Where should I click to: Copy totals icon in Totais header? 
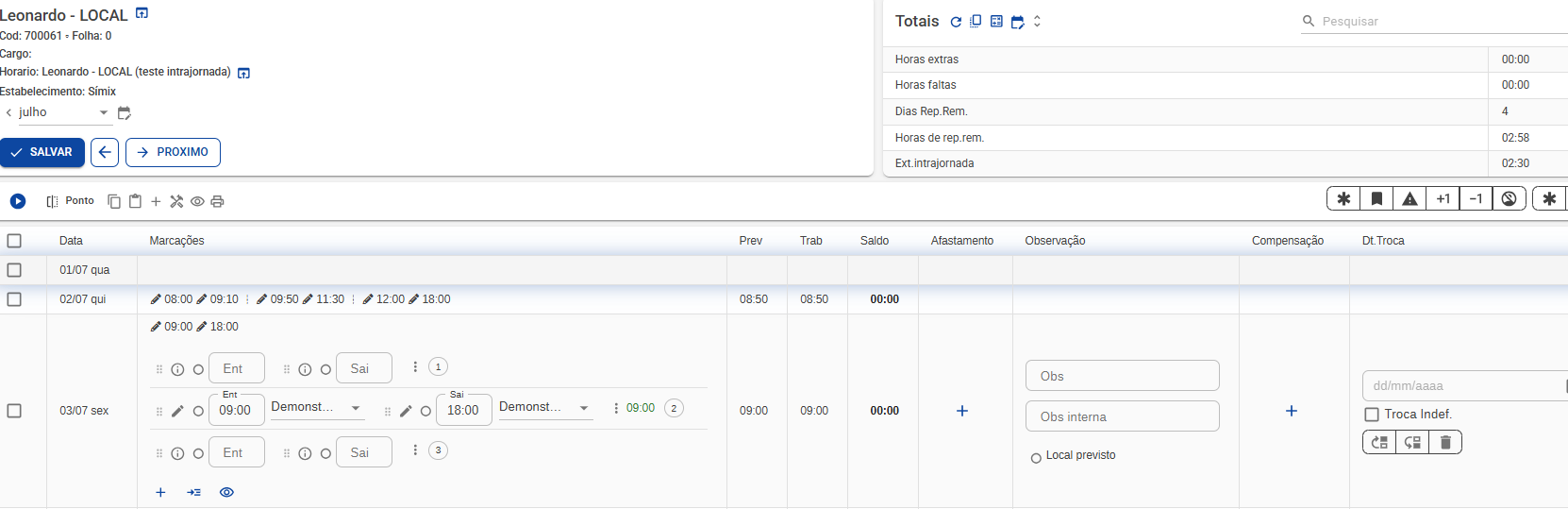pos(976,21)
